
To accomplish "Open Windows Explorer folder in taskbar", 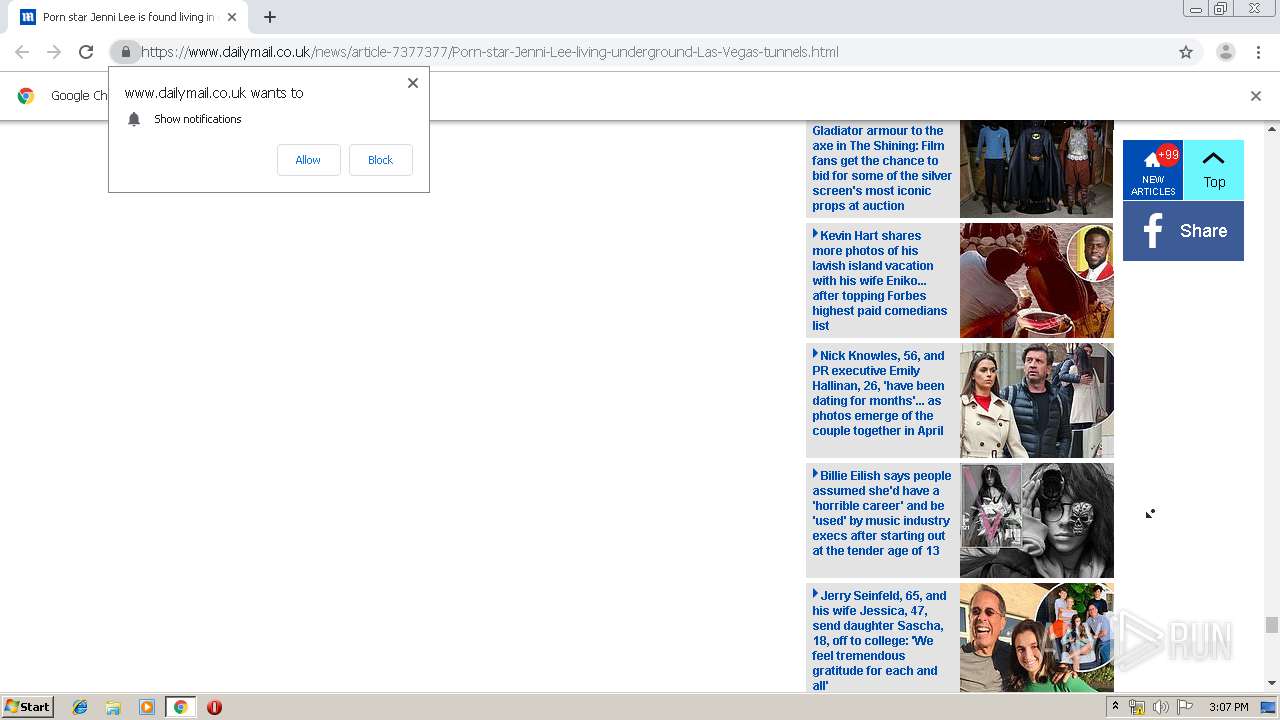I will click(x=113, y=707).
